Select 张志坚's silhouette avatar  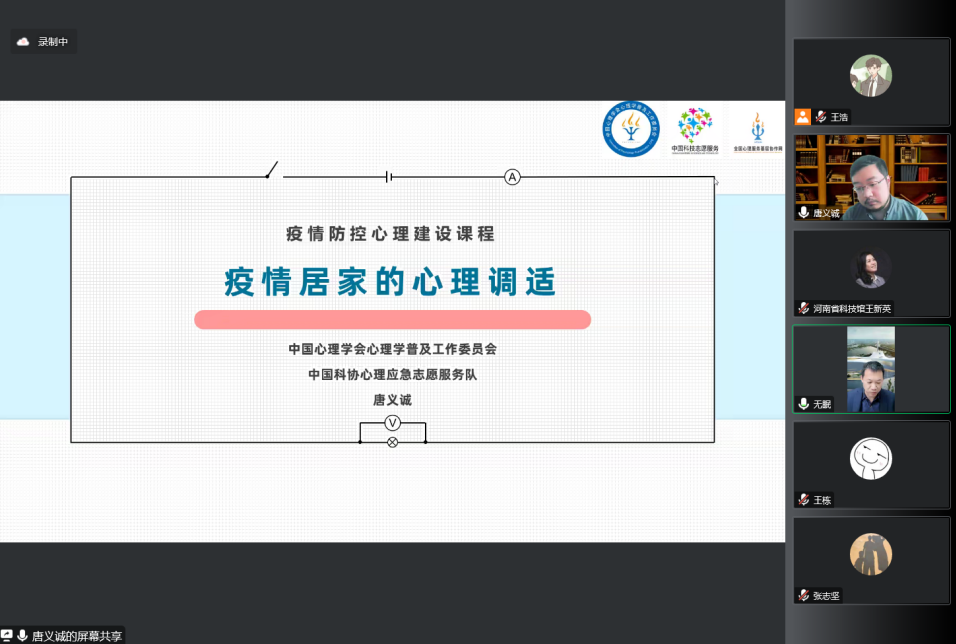871,554
